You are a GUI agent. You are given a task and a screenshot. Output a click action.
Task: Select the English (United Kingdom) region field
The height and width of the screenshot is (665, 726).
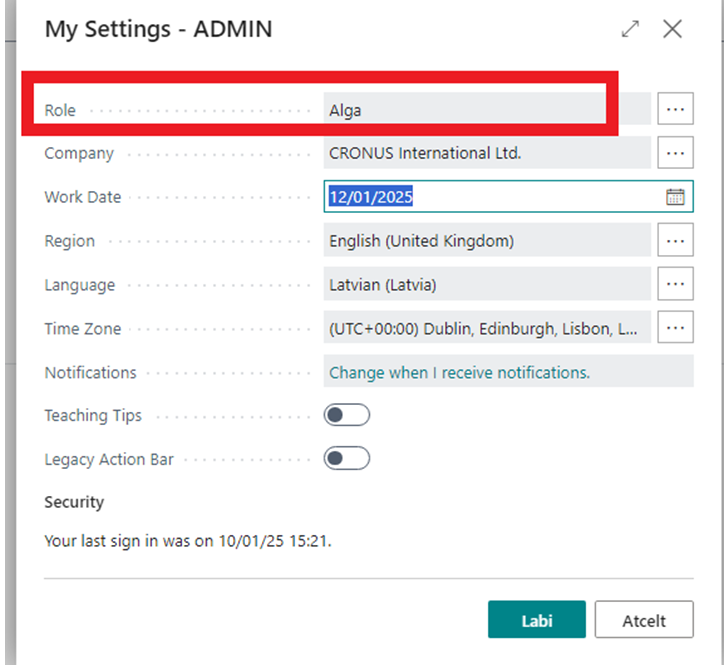(486, 241)
